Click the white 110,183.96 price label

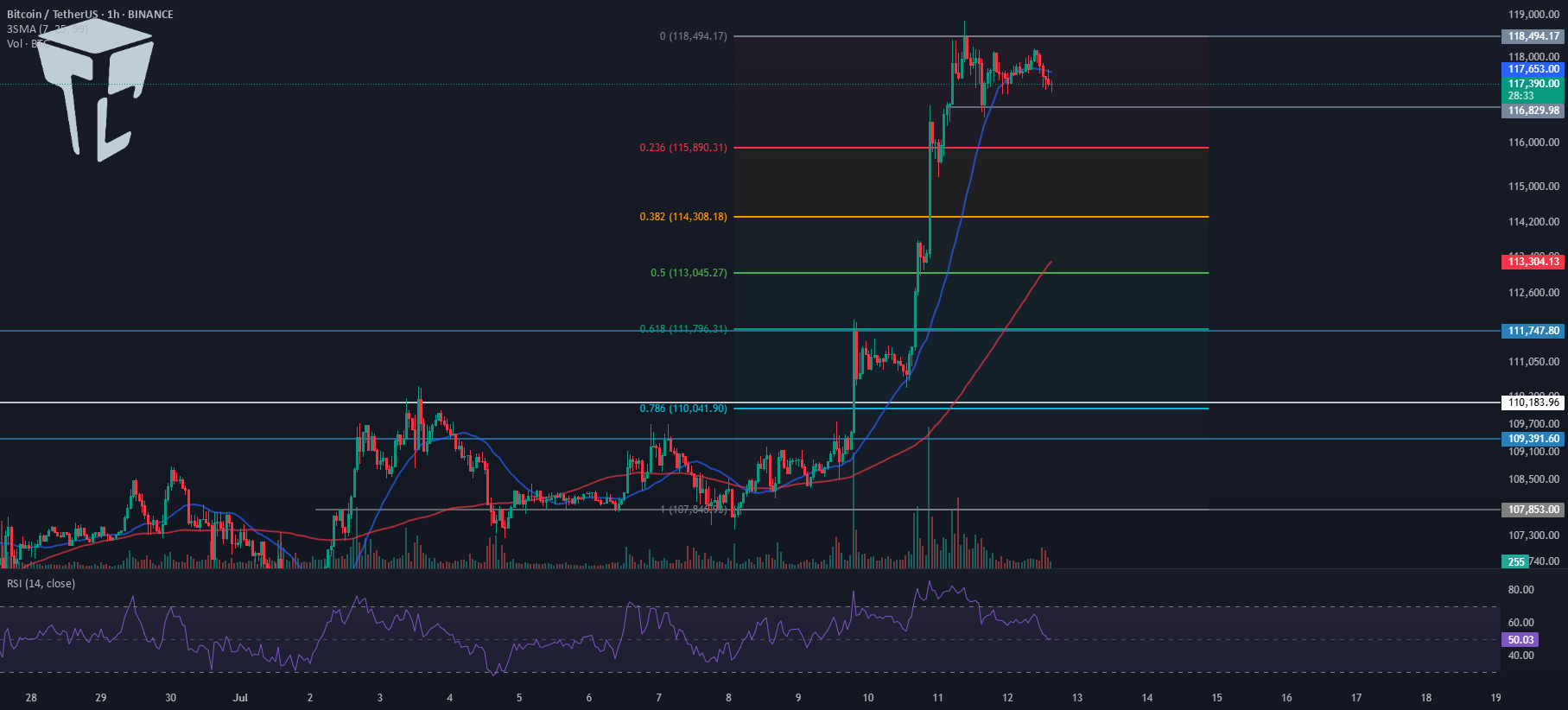point(1533,403)
